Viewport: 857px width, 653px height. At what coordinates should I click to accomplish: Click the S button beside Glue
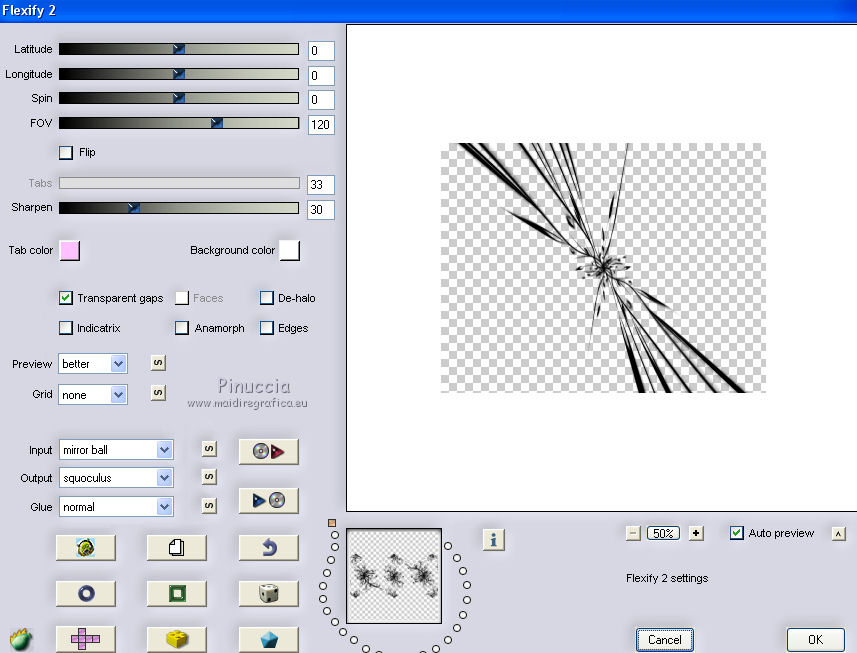pos(209,505)
